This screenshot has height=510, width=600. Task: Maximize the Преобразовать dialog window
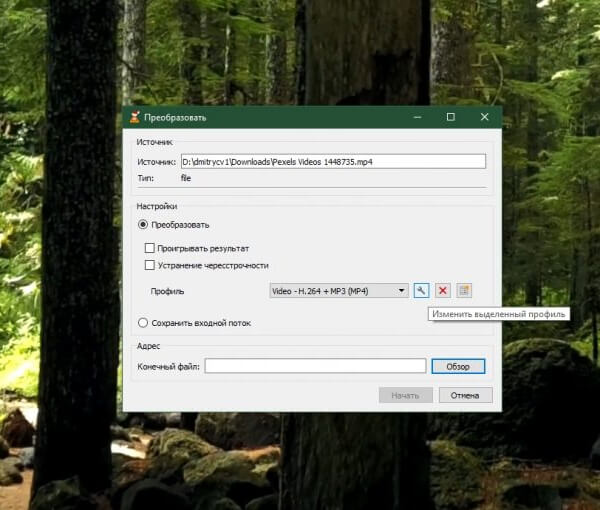point(450,117)
